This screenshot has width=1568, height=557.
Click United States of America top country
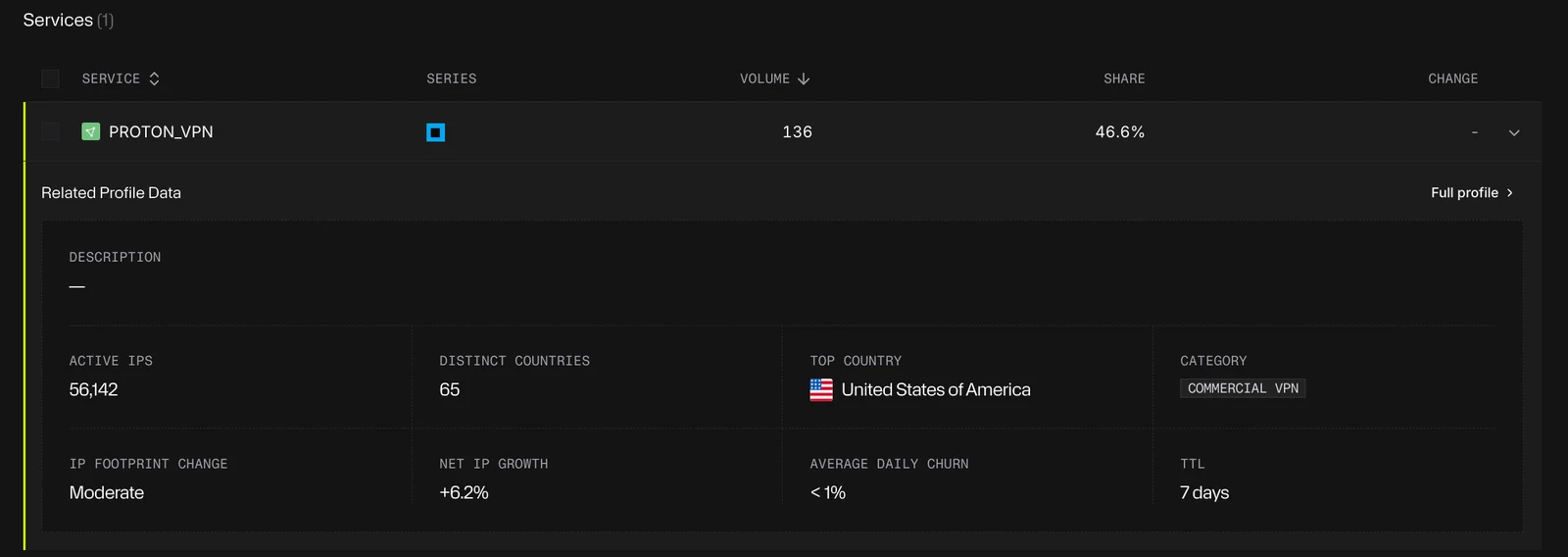pyautogui.click(x=936, y=389)
